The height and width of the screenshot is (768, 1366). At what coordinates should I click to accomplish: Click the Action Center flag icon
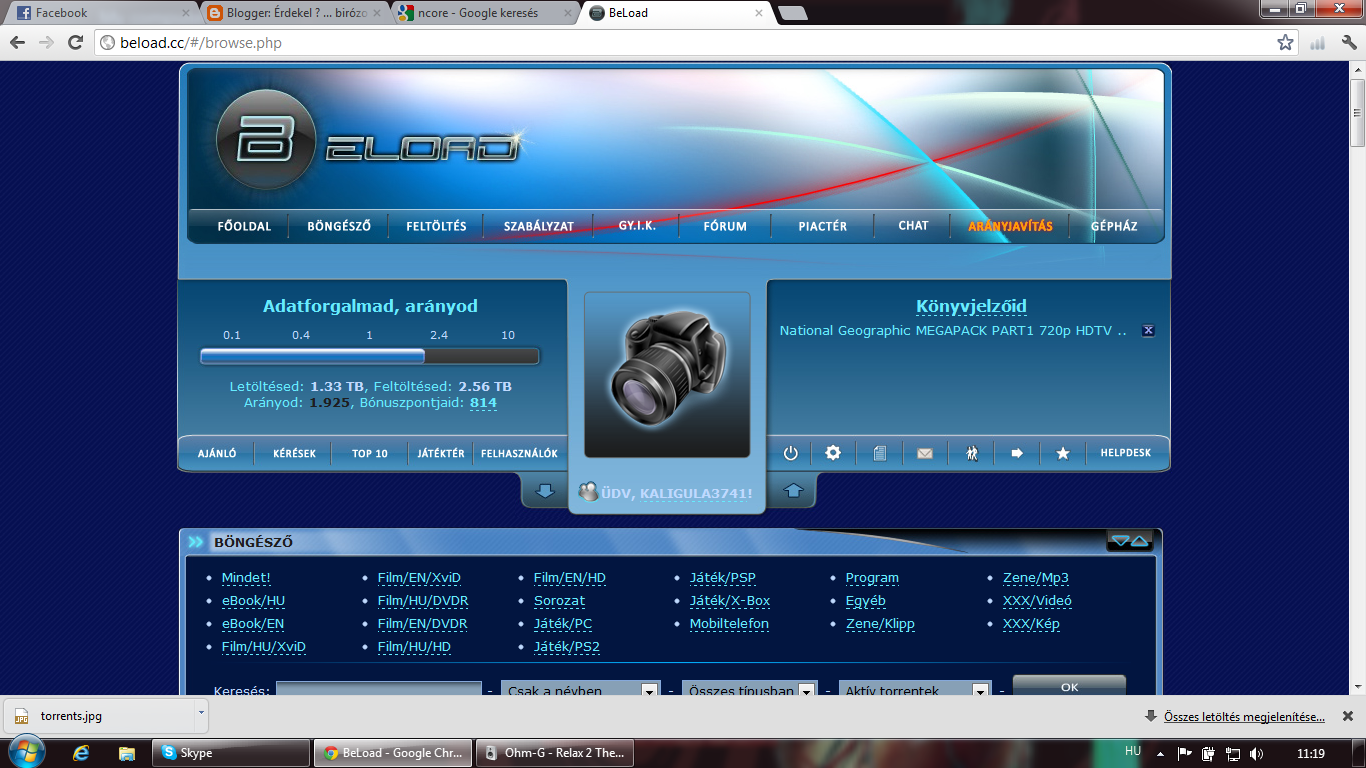[x=1184, y=753]
